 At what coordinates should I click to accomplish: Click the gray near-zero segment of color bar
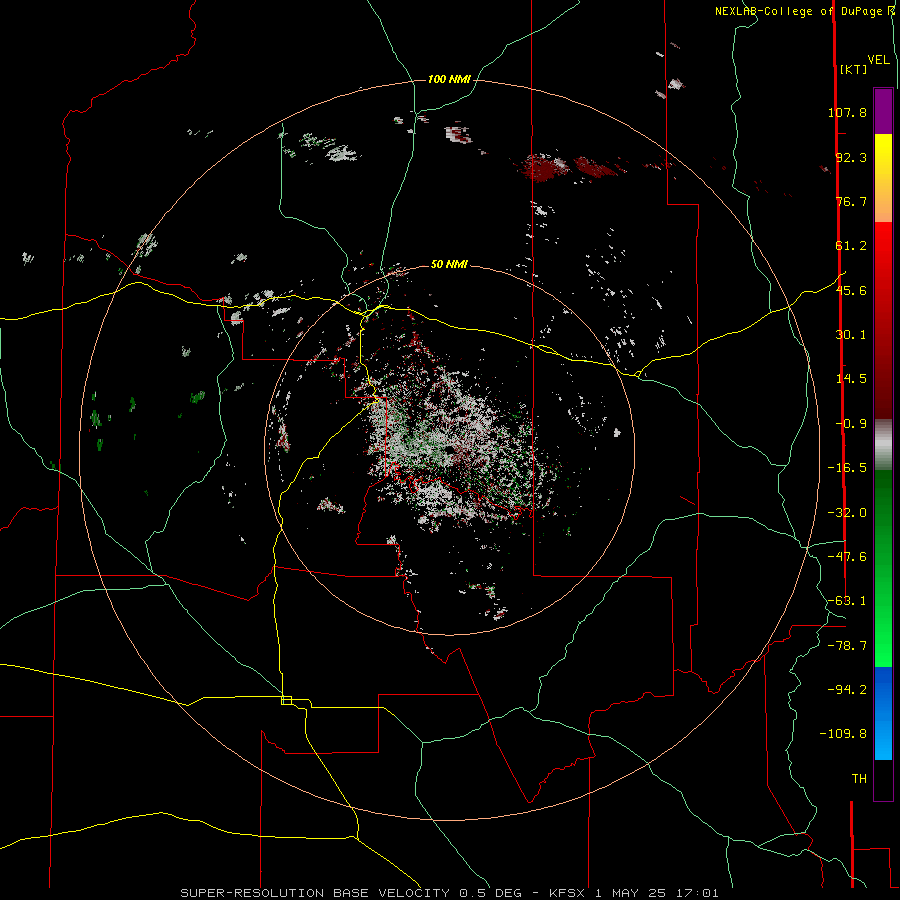point(883,445)
